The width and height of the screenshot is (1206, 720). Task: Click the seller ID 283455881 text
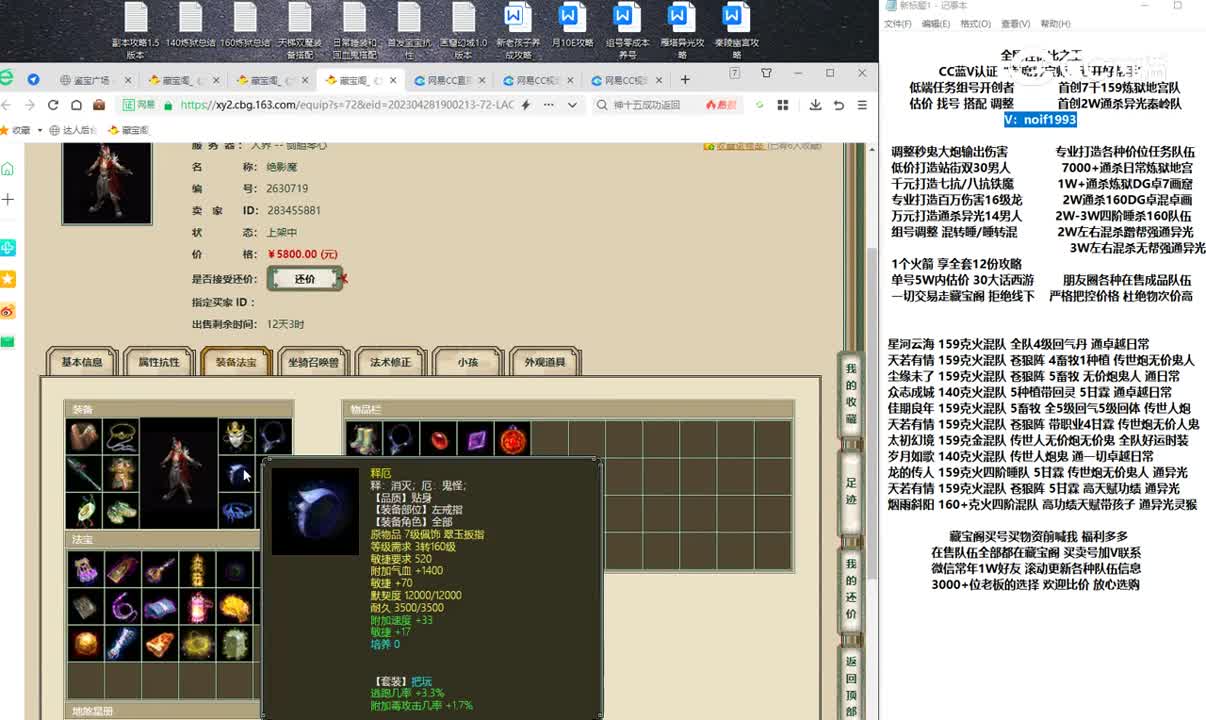[294, 211]
